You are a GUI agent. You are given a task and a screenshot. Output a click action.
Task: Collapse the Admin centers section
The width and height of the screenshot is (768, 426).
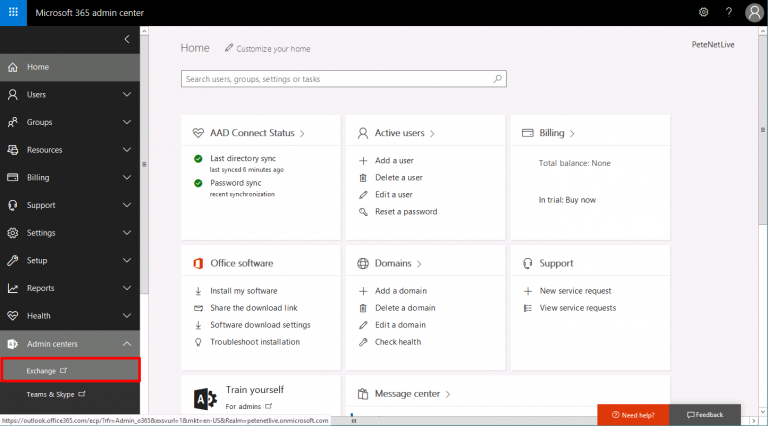point(127,344)
